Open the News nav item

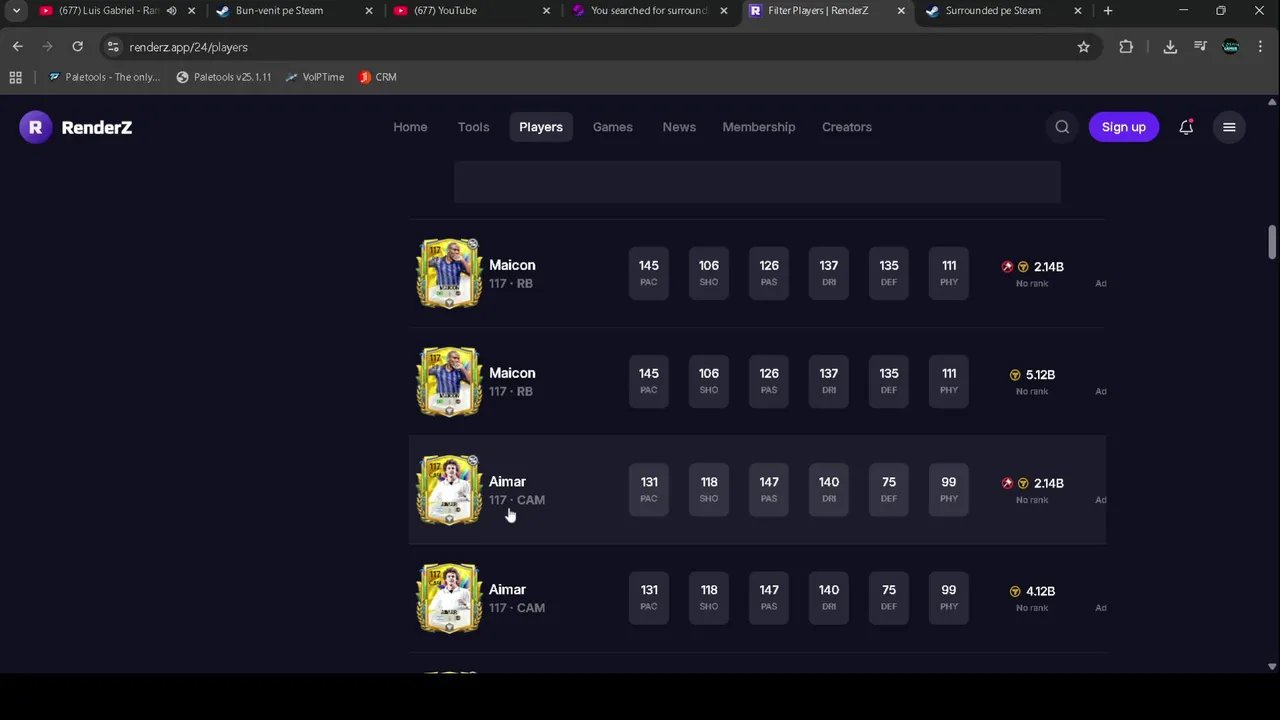[679, 127]
